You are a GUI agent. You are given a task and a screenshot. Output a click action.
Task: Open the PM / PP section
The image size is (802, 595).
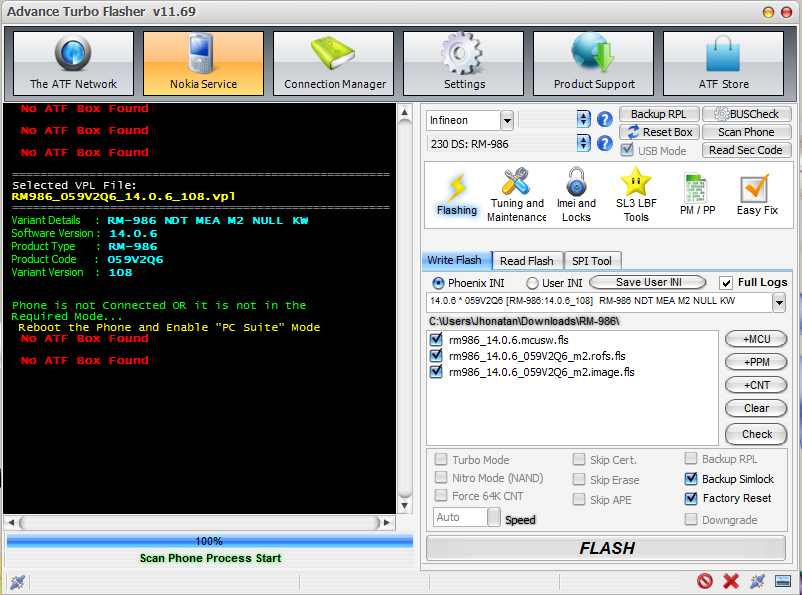click(697, 195)
